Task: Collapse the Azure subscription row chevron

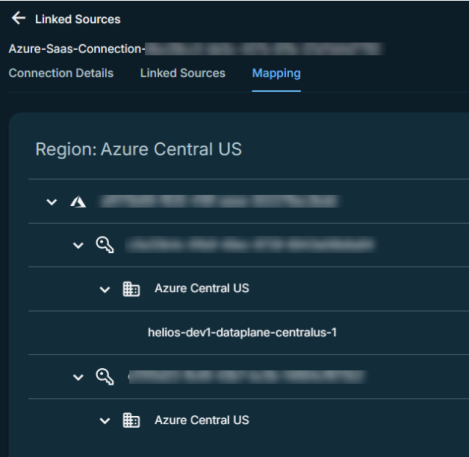Action: click(x=52, y=202)
